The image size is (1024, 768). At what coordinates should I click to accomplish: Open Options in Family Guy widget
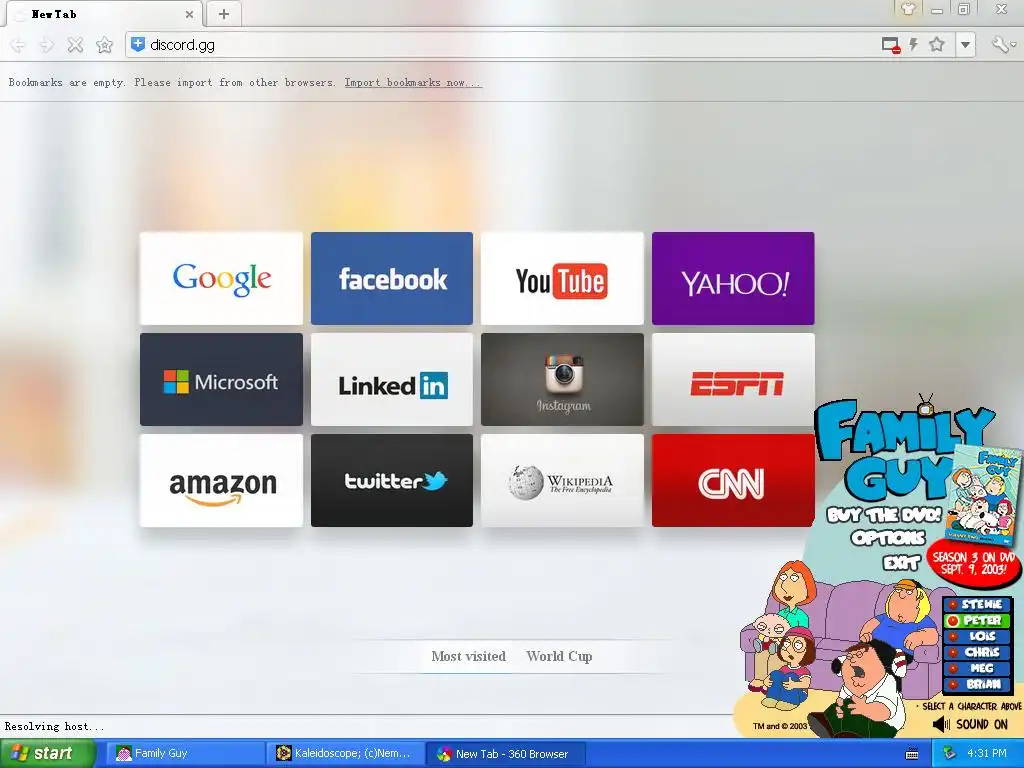pos(888,538)
